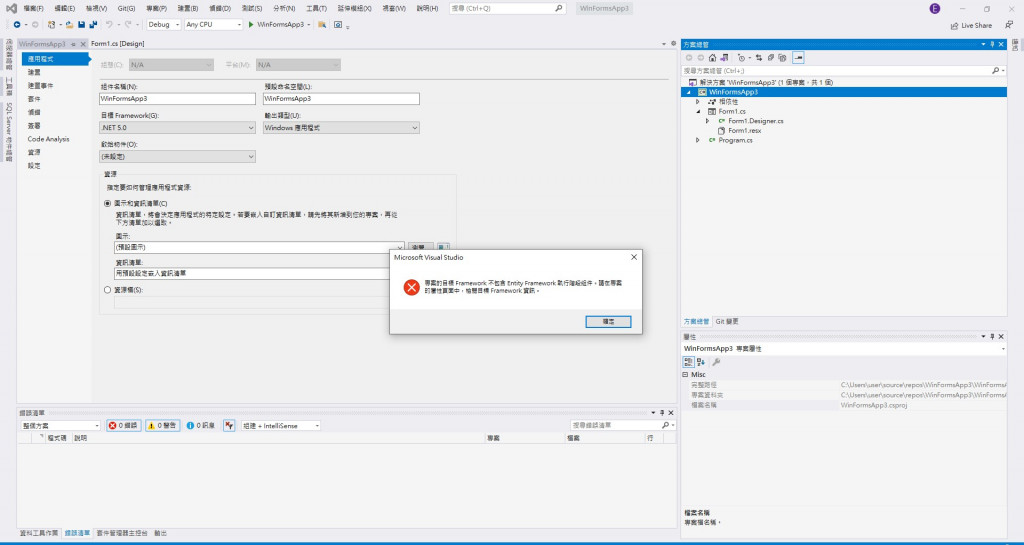
Task: Click the purple account avatar E
Action: pos(935,8)
